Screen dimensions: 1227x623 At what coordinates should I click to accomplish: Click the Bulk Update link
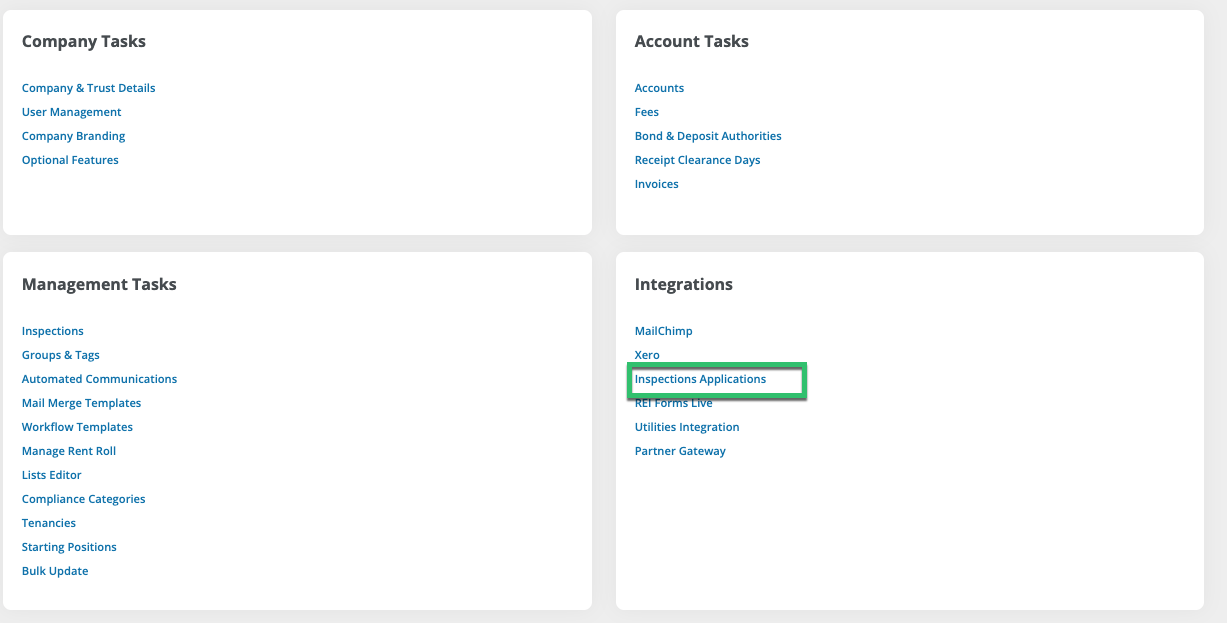pyautogui.click(x=55, y=571)
